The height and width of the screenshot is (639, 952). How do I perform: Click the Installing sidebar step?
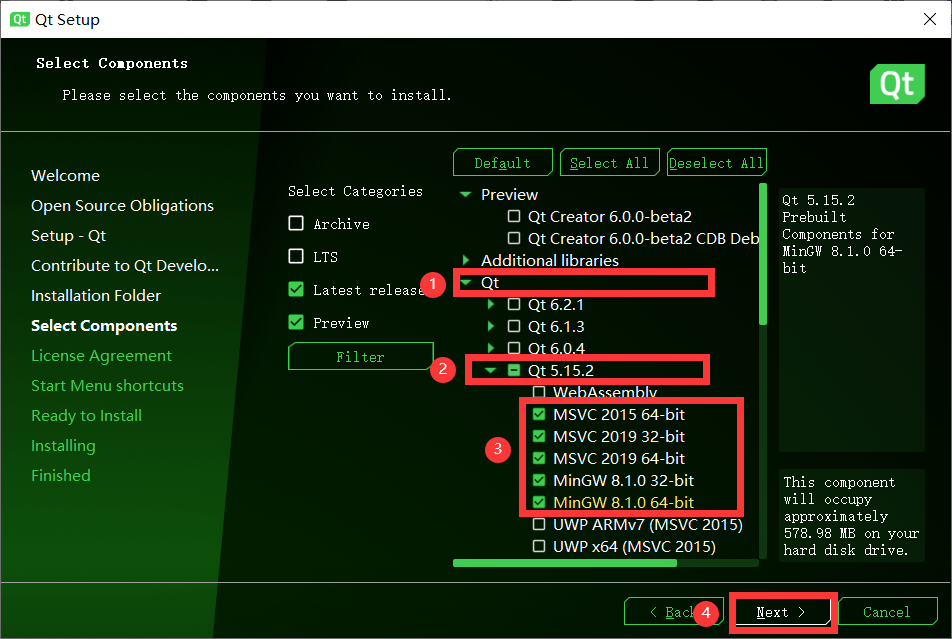pos(63,446)
